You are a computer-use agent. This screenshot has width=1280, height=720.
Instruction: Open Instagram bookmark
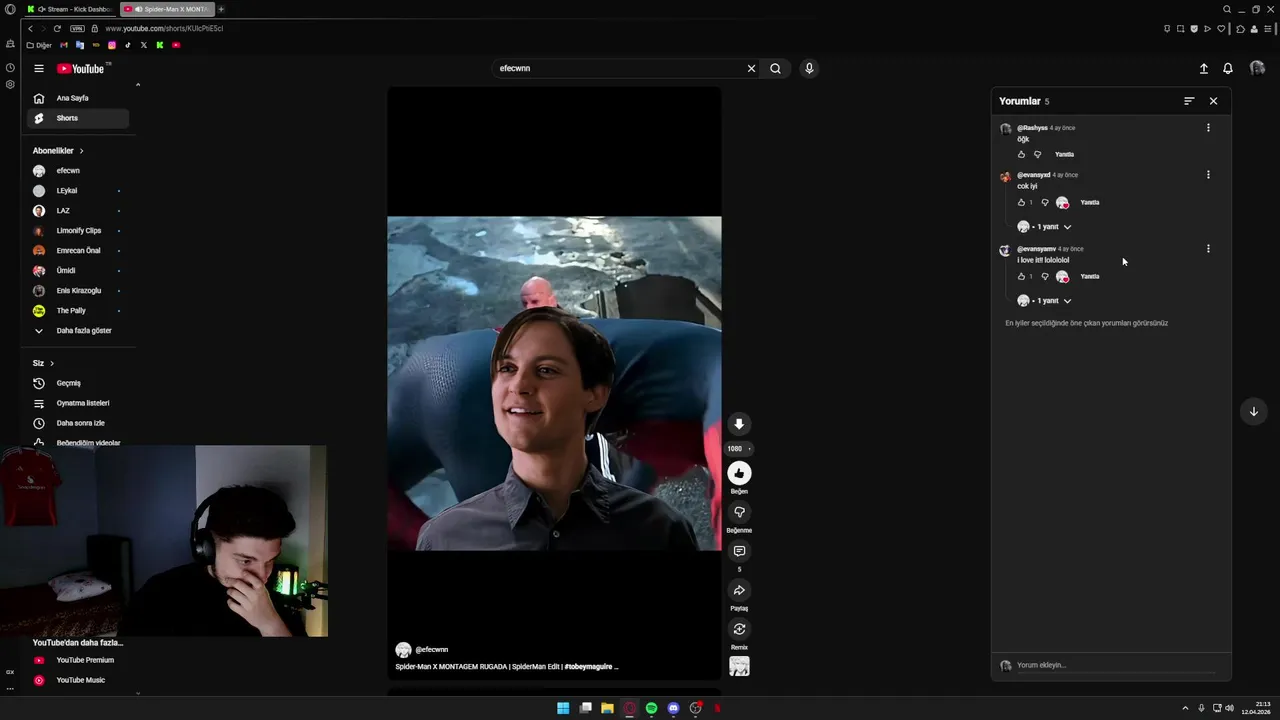(x=112, y=45)
